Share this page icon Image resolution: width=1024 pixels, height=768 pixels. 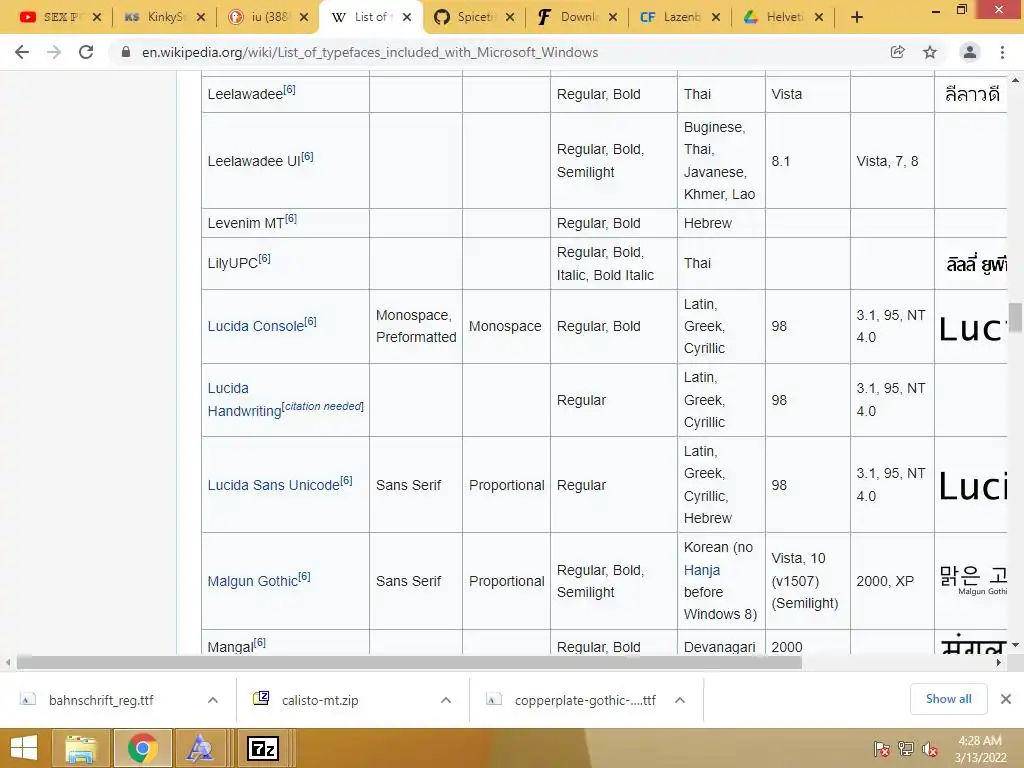coord(897,52)
